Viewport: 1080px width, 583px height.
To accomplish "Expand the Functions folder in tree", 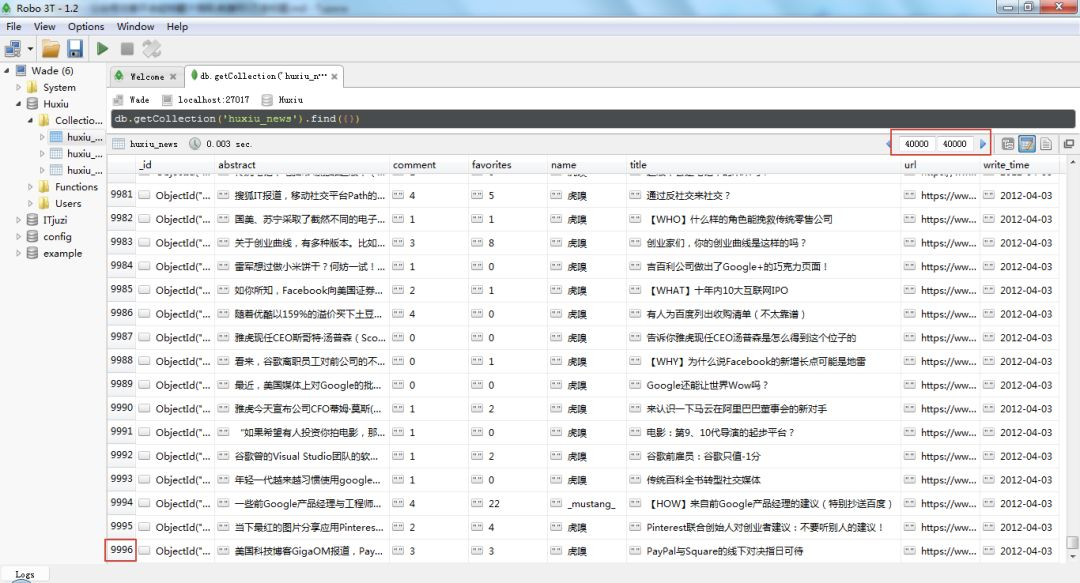I will click(x=30, y=187).
